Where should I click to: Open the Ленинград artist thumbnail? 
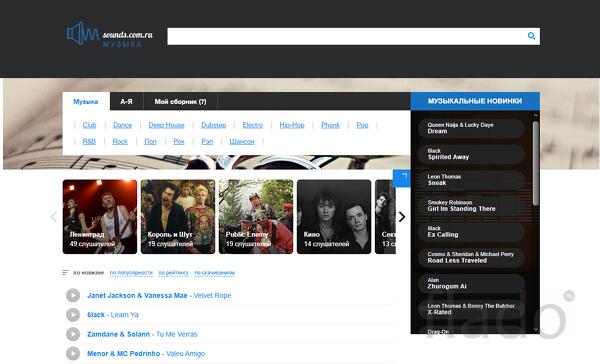[100, 217]
